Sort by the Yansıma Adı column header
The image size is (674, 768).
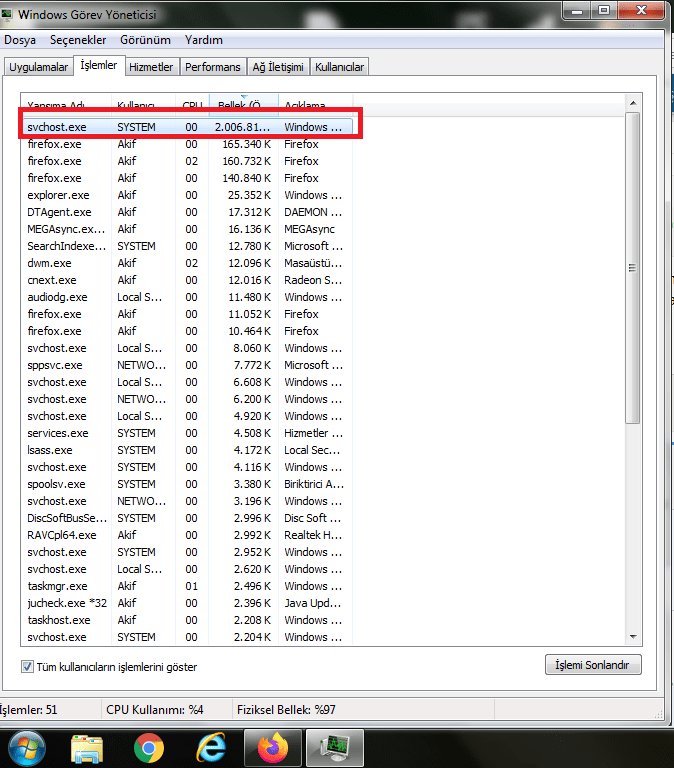pyautogui.click(x=66, y=105)
